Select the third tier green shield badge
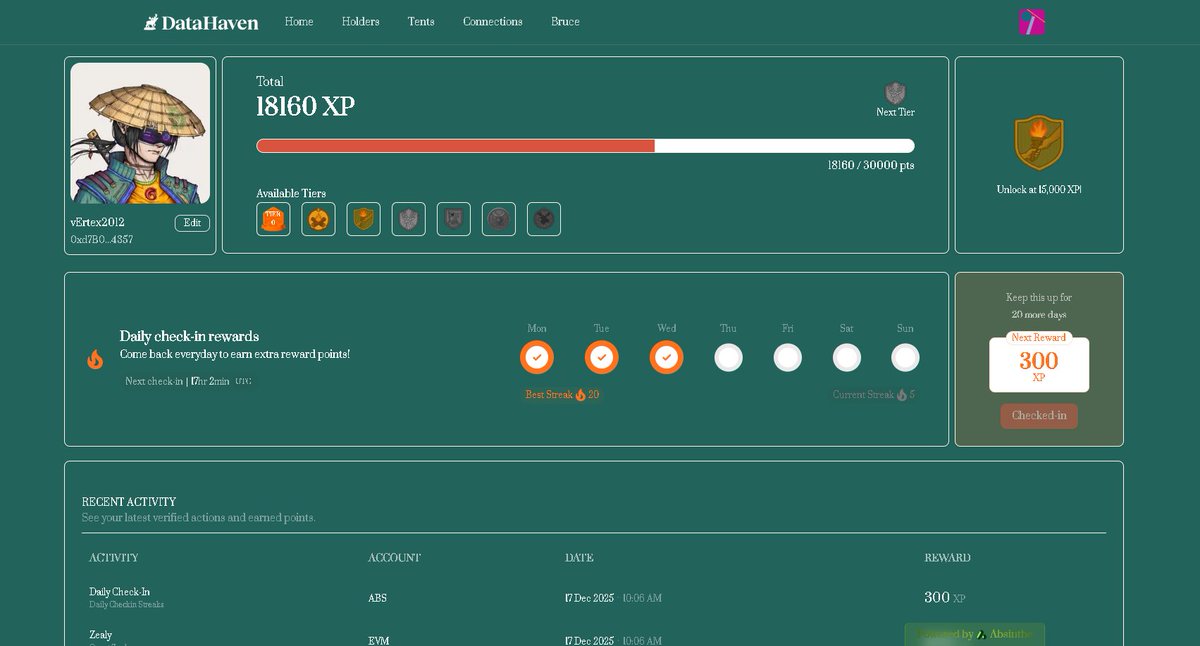Viewport: 1200px width, 646px height. pyautogui.click(x=364, y=219)
